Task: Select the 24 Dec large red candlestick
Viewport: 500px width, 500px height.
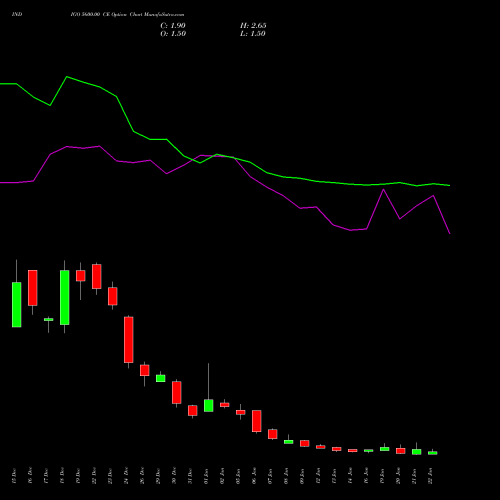Action: [x=129, y=340]
